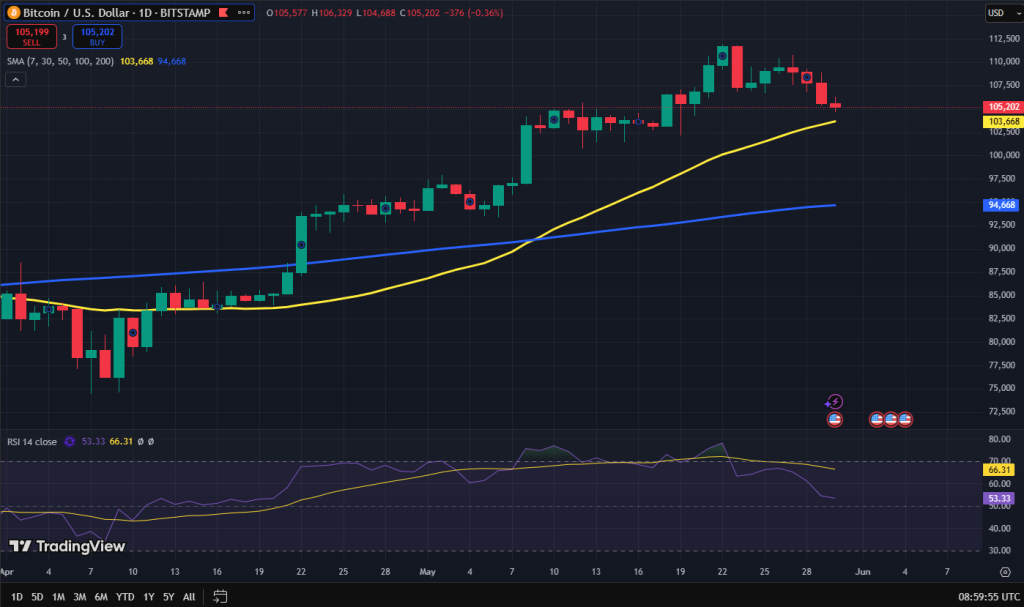This screenshot has height=607, width=1024.
Task: Click the Bitcoin / U.S. Dollar symbol name
Action: pyautogui.click(x=78, y=12)
